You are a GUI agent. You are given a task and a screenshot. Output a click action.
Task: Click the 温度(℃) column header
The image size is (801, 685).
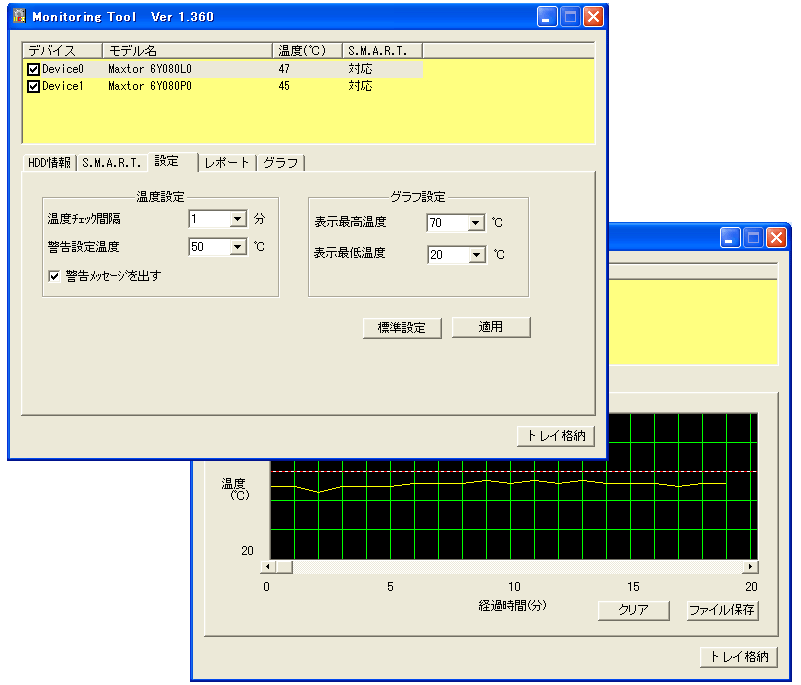(x=307, y=51)
